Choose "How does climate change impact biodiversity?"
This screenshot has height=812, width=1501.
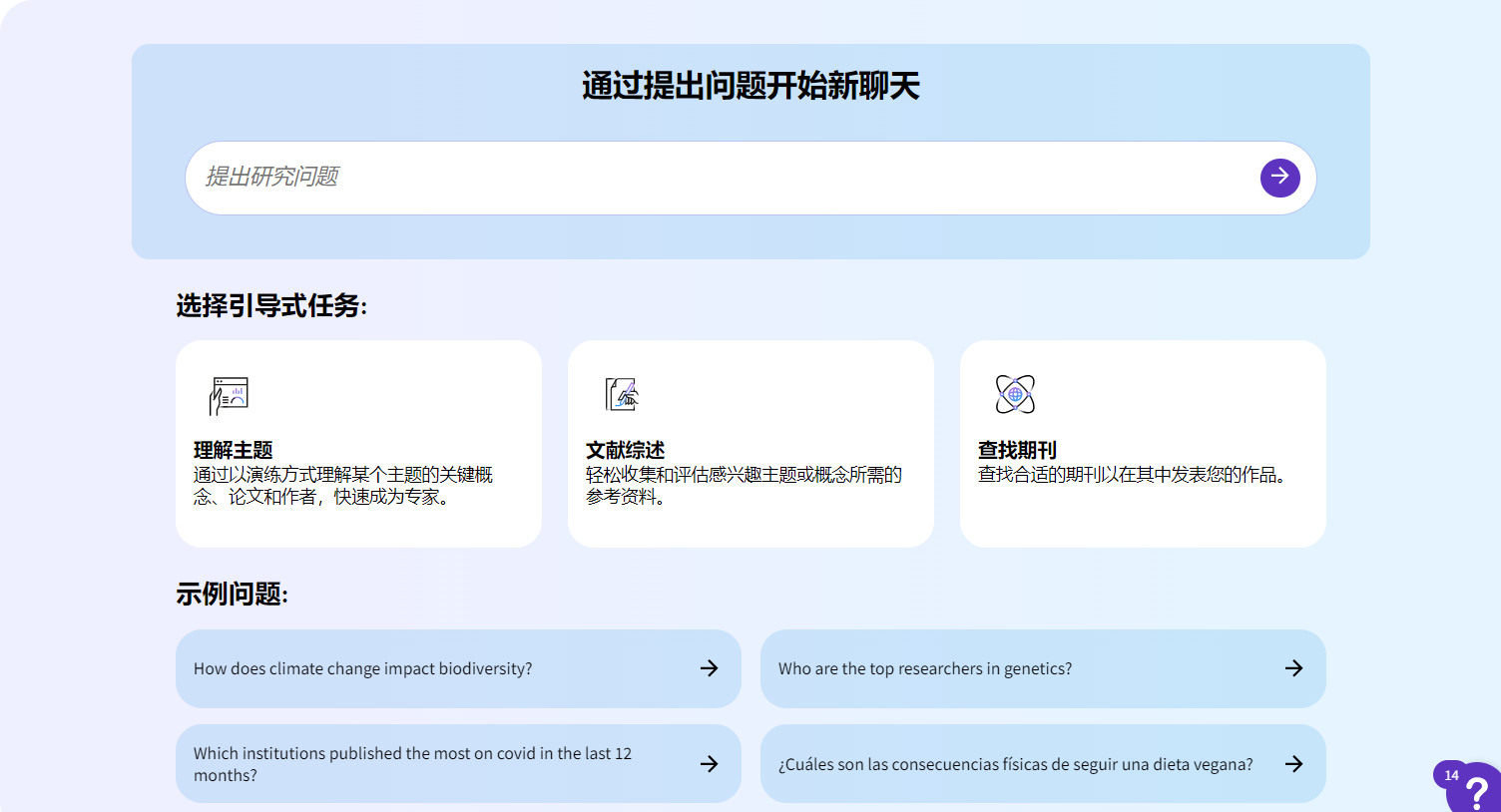click(x=363, y=668)
